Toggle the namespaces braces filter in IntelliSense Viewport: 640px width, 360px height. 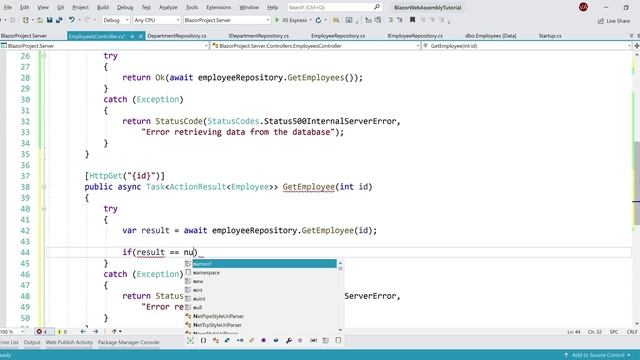(x=203, y=340)
